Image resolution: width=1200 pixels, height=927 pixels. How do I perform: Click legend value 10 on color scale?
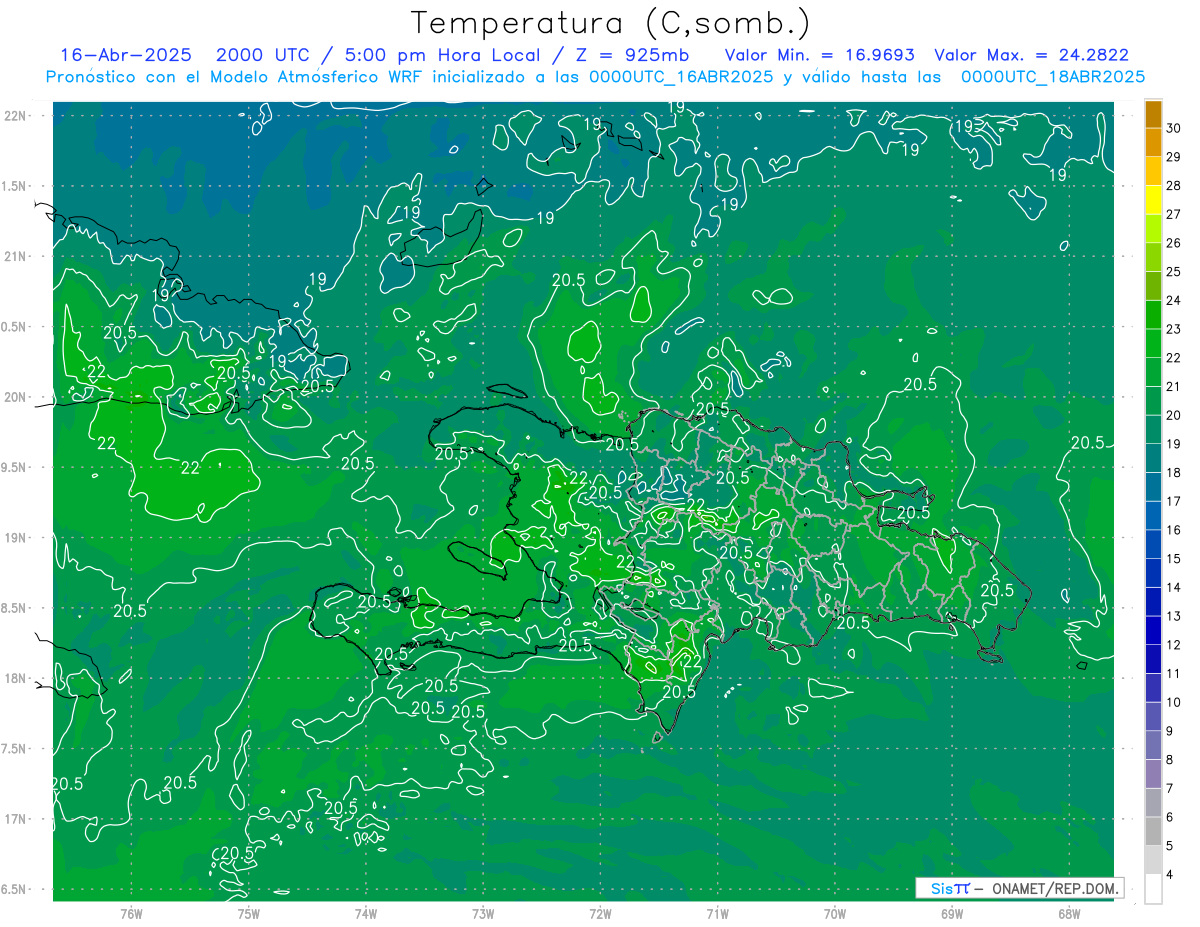click(1173, 702)
